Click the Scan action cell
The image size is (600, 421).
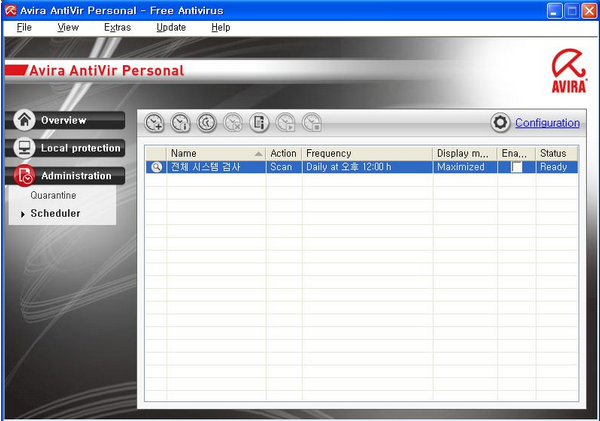284,167
